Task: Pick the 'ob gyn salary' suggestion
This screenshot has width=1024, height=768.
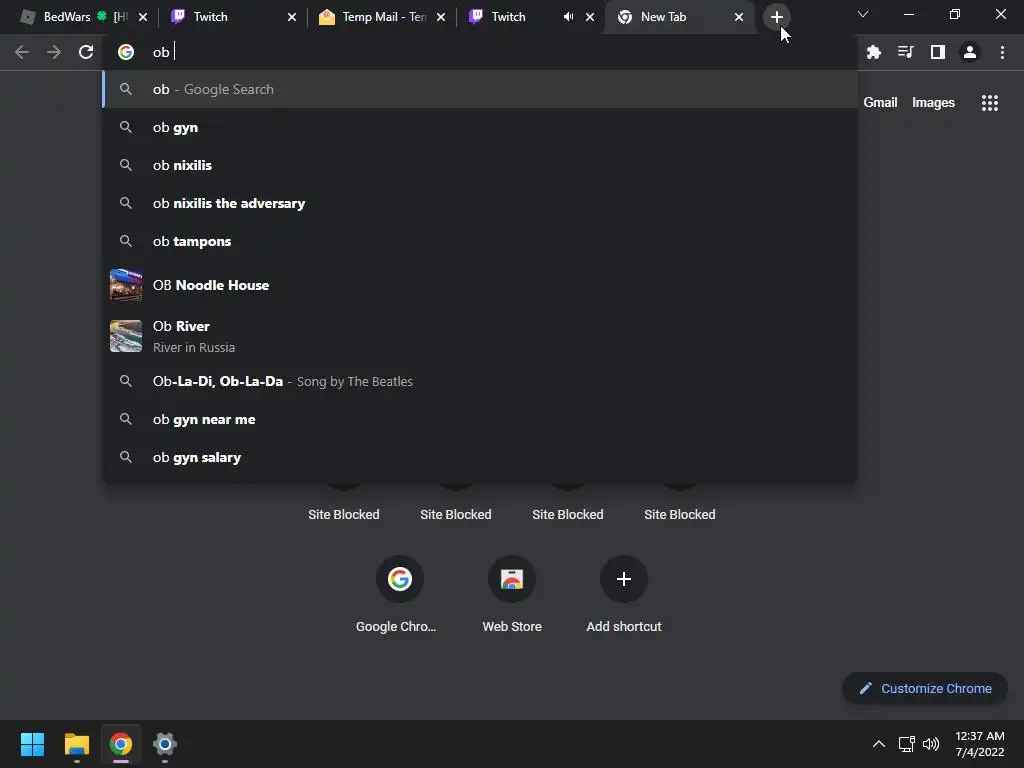Action: point(480,457)
